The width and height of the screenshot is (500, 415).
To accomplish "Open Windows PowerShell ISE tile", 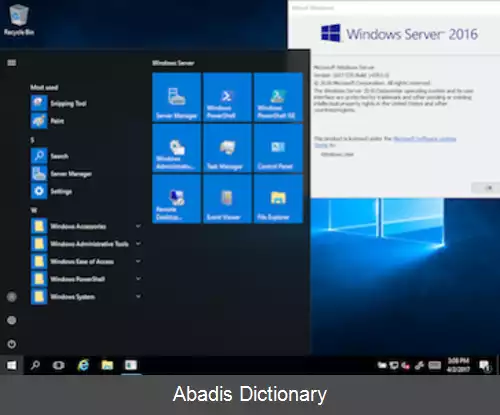I will [278, 97].
